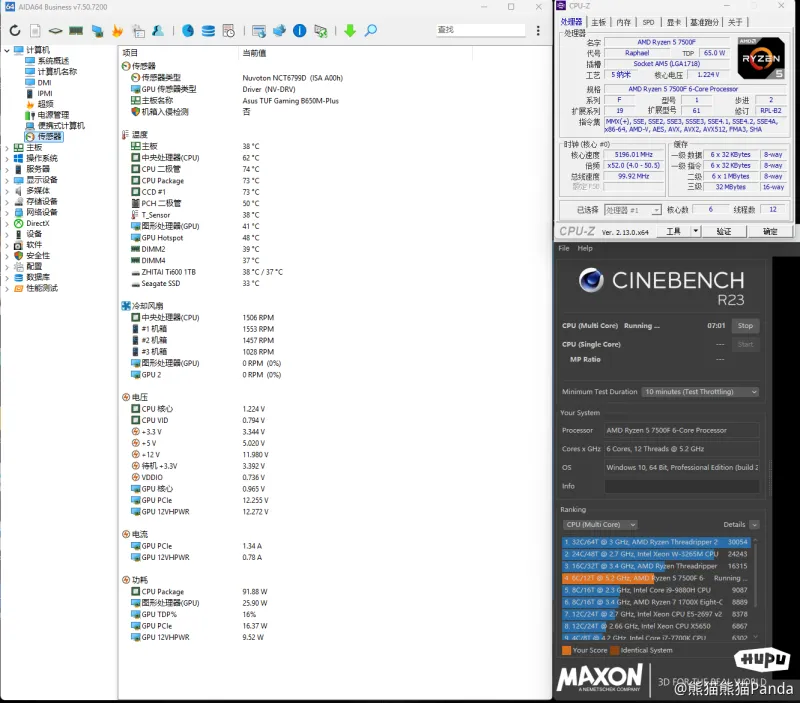Switch to 基准跑分 tab in CPU-Z
The height and width of the screenshot is (703, 800).
pos(705,22)
